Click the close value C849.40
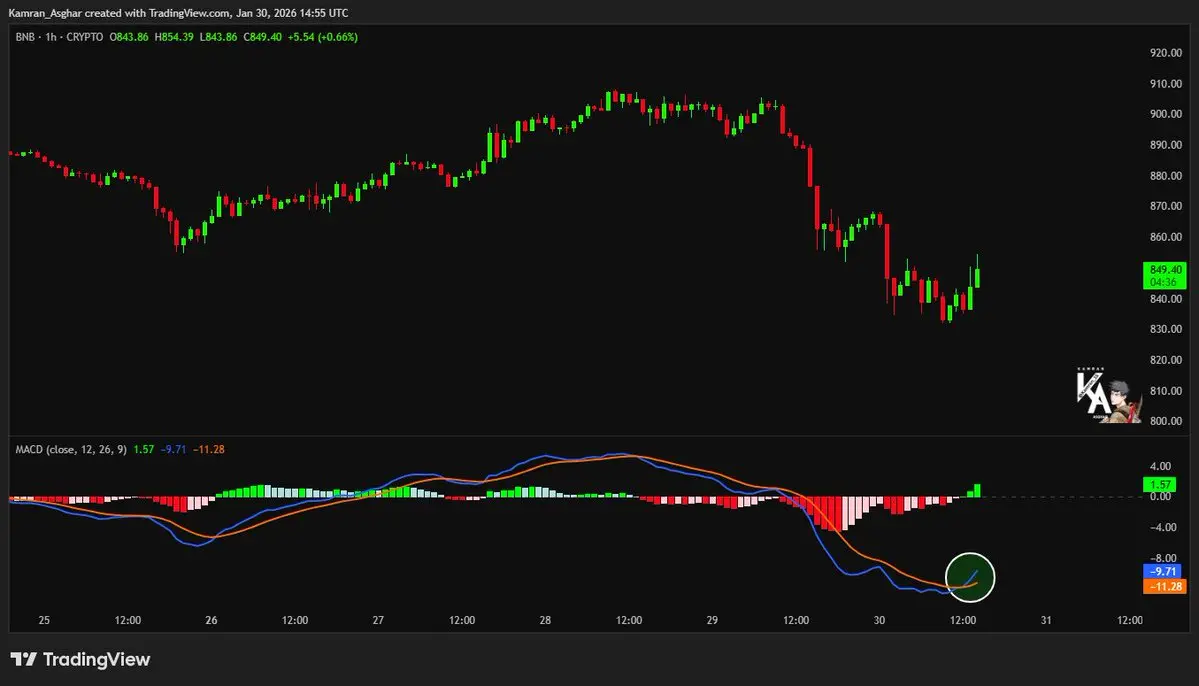1199x686 pixels. (x=262, y=37)
